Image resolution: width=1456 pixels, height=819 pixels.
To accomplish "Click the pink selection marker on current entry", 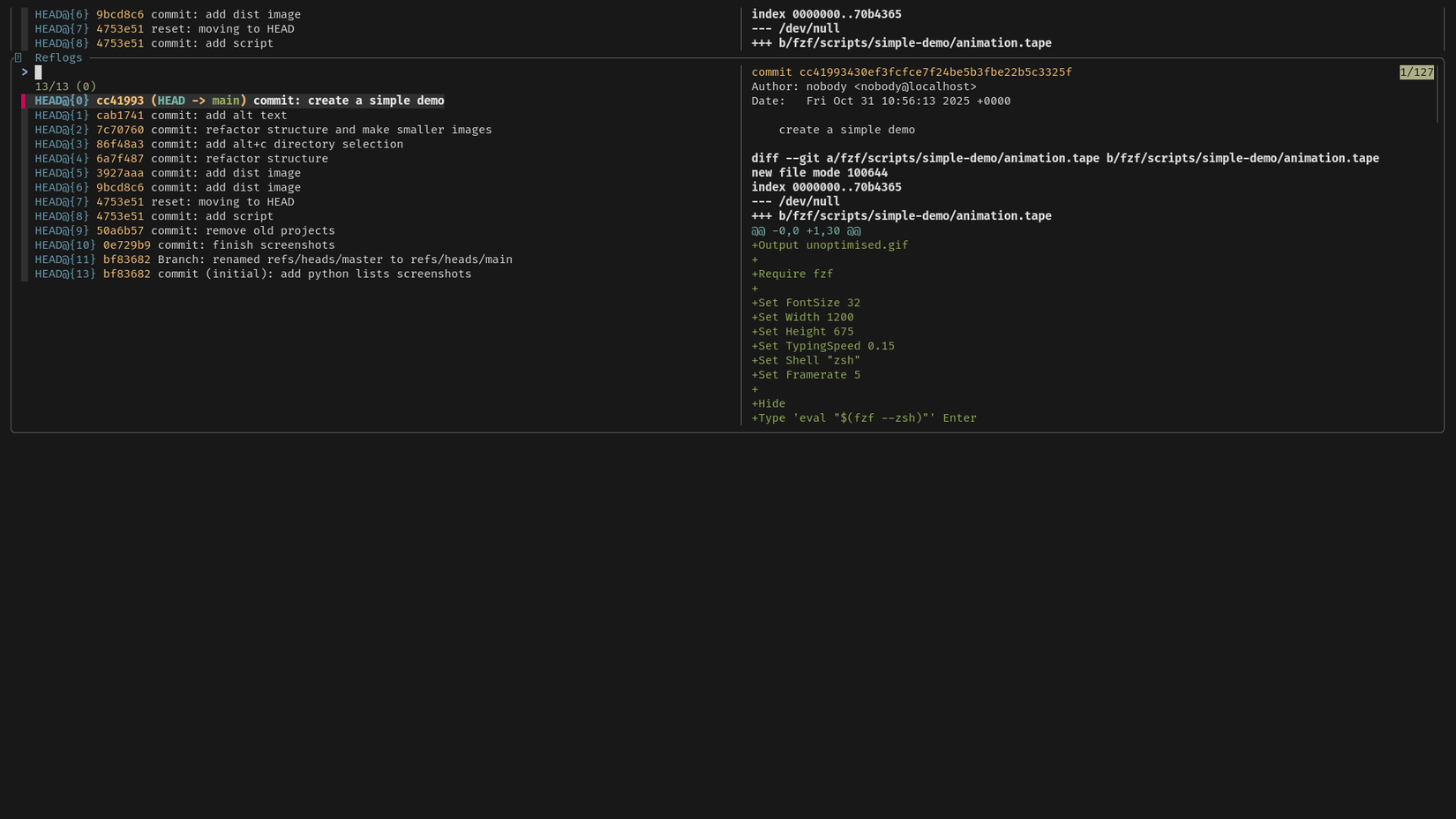I will coord(25,100).
